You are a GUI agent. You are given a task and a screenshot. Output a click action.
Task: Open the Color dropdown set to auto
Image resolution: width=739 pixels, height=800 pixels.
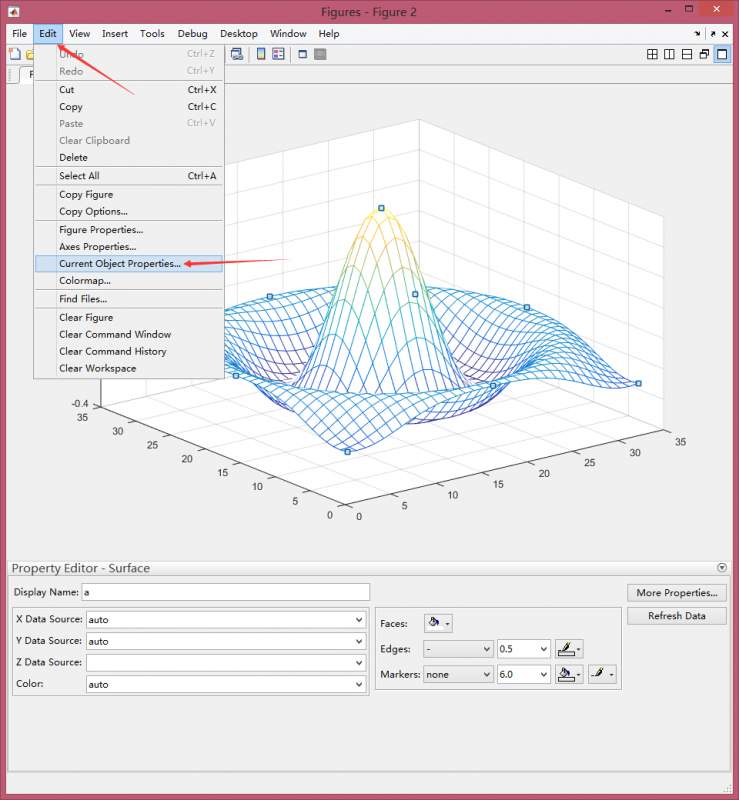point(226,684)
